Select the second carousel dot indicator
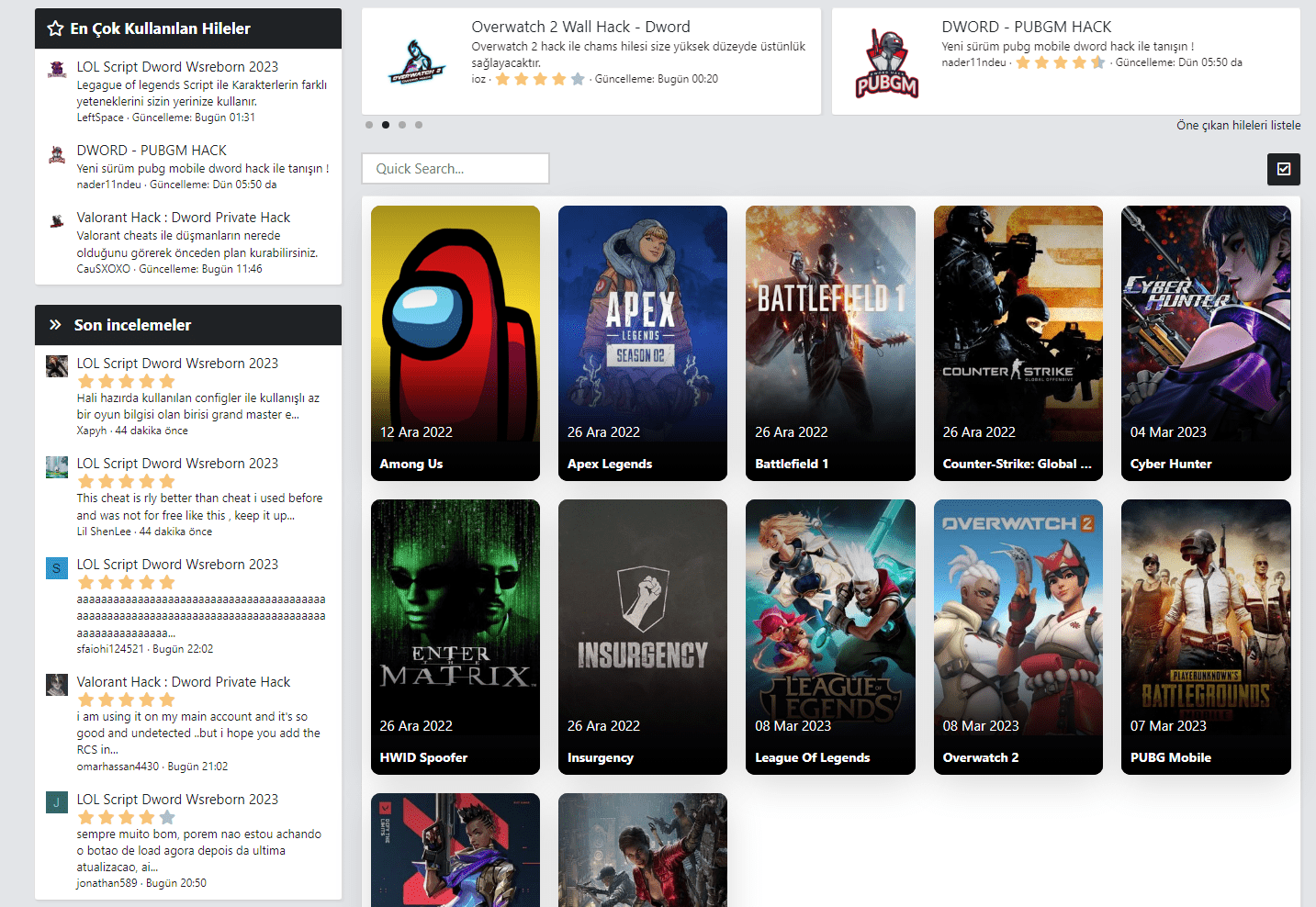This screenshot has width=1316, height=907. tap(386, 125)
